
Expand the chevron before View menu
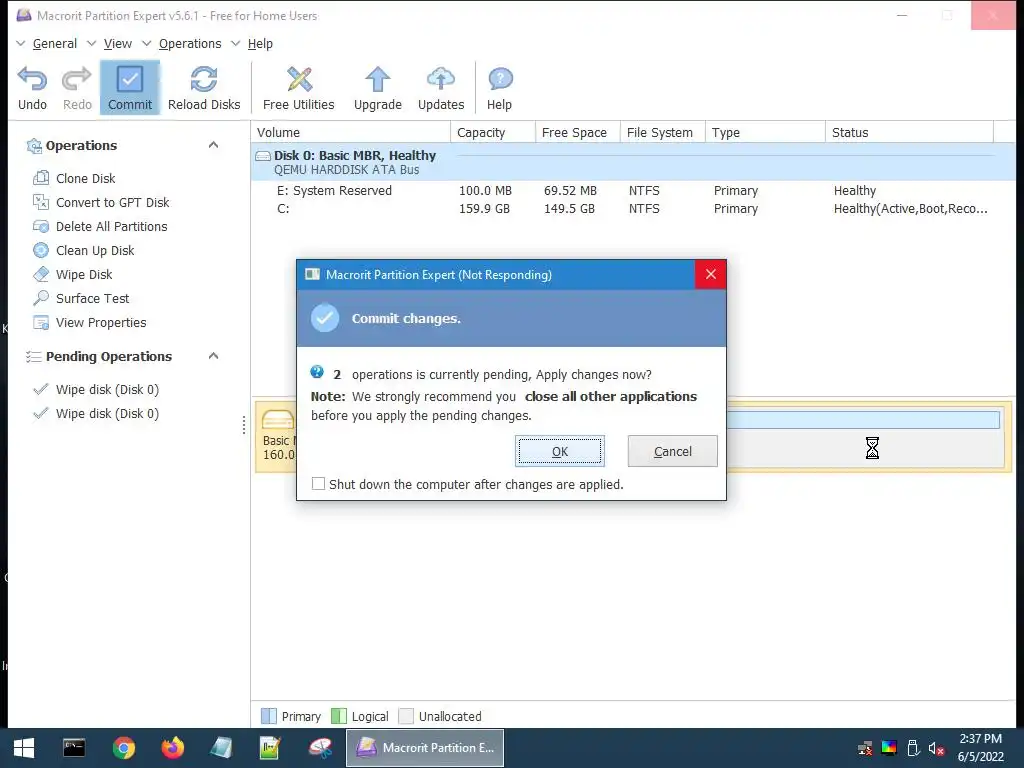[x=91, y=44]
